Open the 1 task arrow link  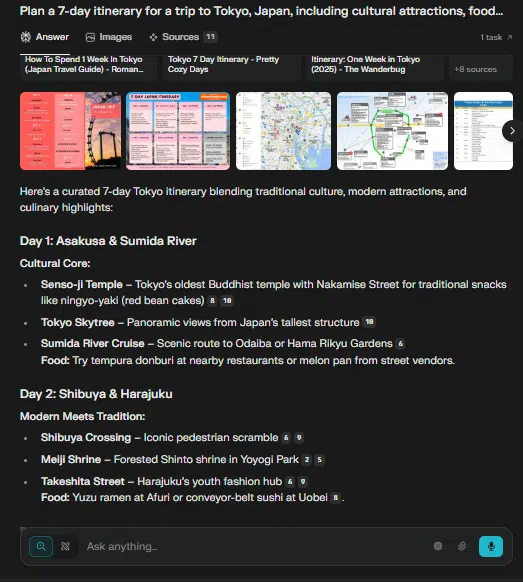496,37
